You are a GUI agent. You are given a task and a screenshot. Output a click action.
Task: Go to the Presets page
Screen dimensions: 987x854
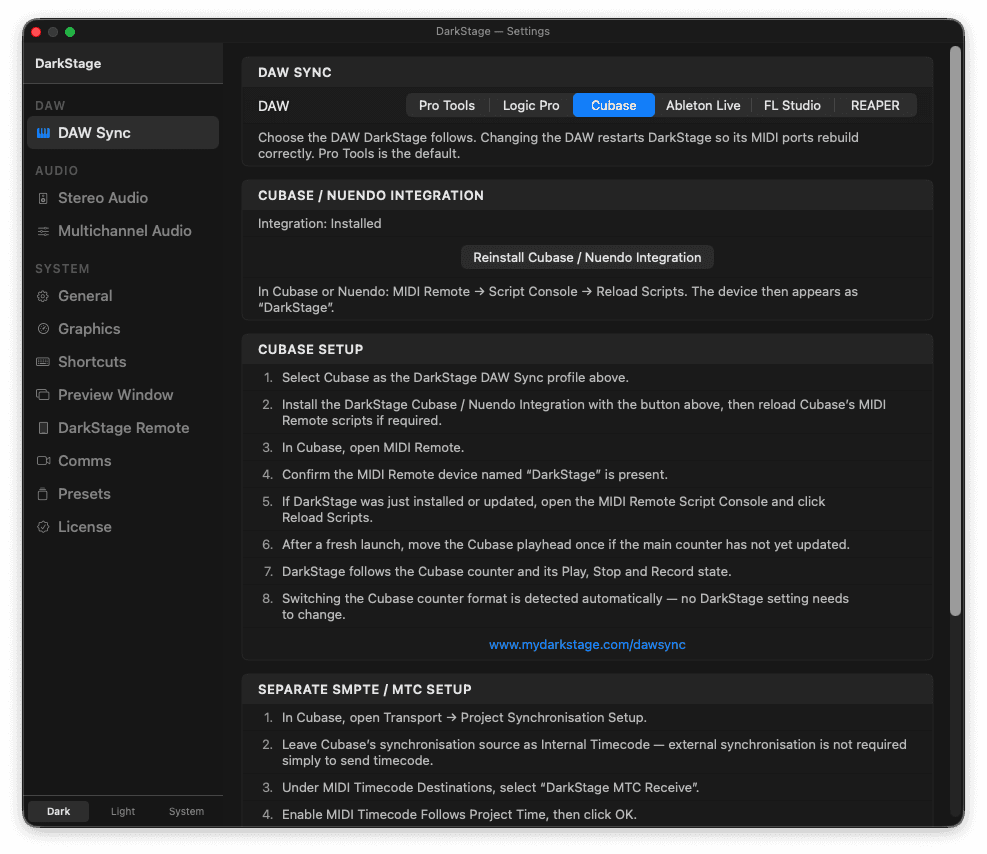(123, 494)
